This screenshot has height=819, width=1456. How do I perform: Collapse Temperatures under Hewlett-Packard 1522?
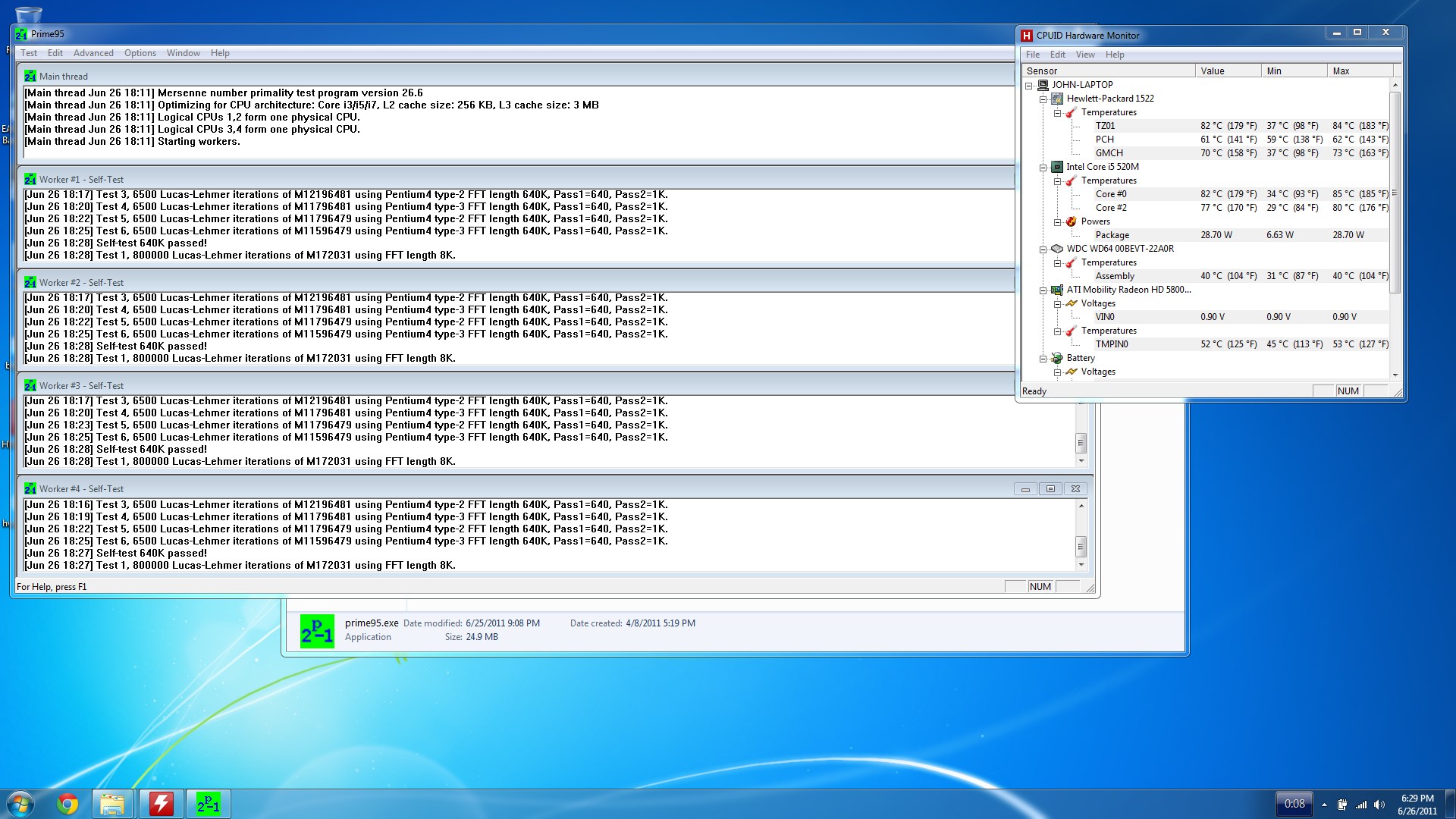1057,113
